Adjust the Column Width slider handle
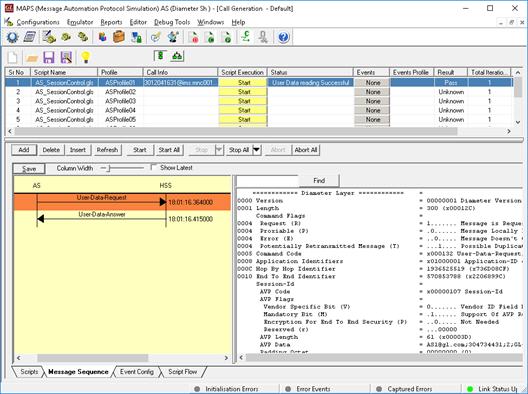Viewport: 528px width, 394px height. 108,168
